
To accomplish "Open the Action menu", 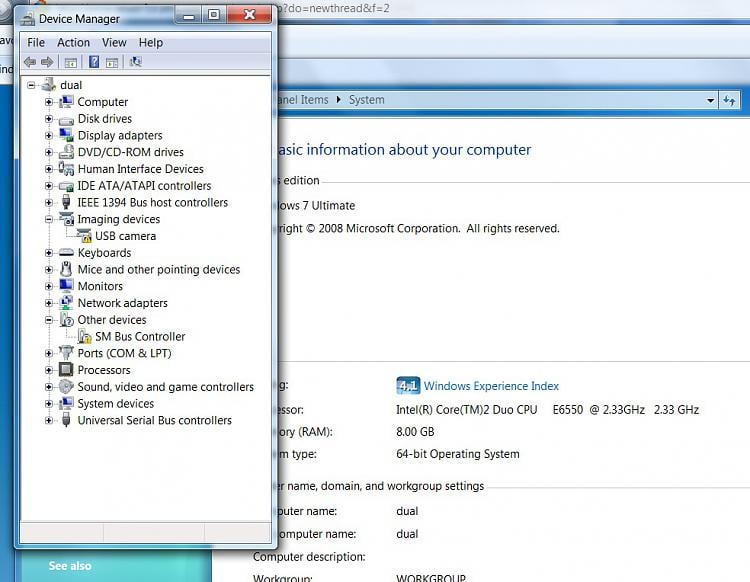I will point(73,43).
